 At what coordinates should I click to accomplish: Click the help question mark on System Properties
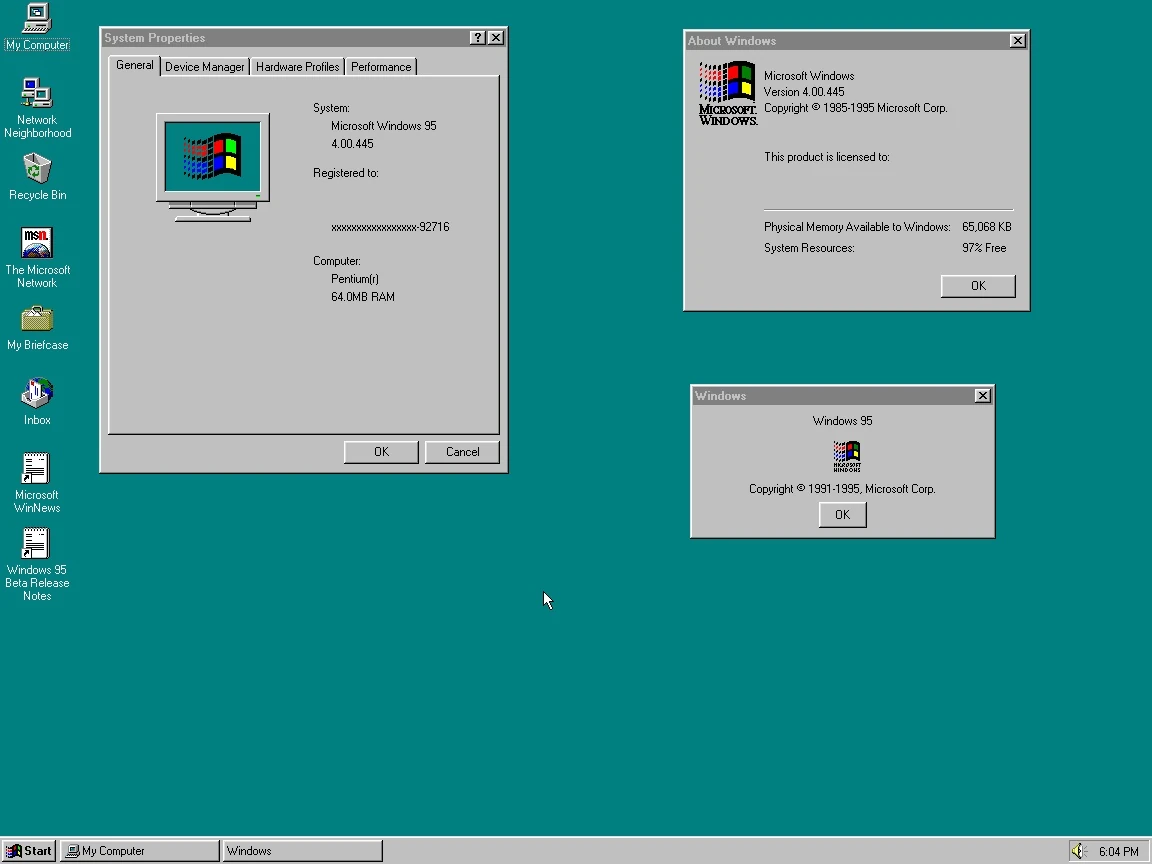click(477, 37)
